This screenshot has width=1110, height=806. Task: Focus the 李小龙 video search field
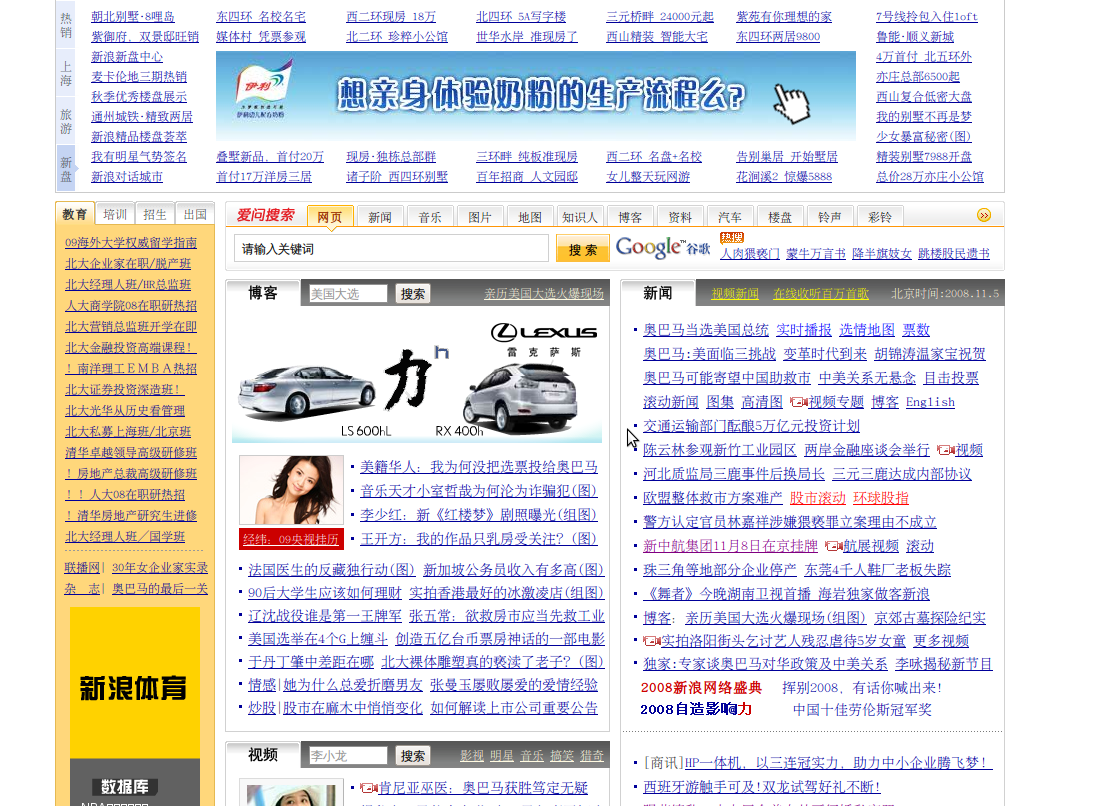pos(348,756)
